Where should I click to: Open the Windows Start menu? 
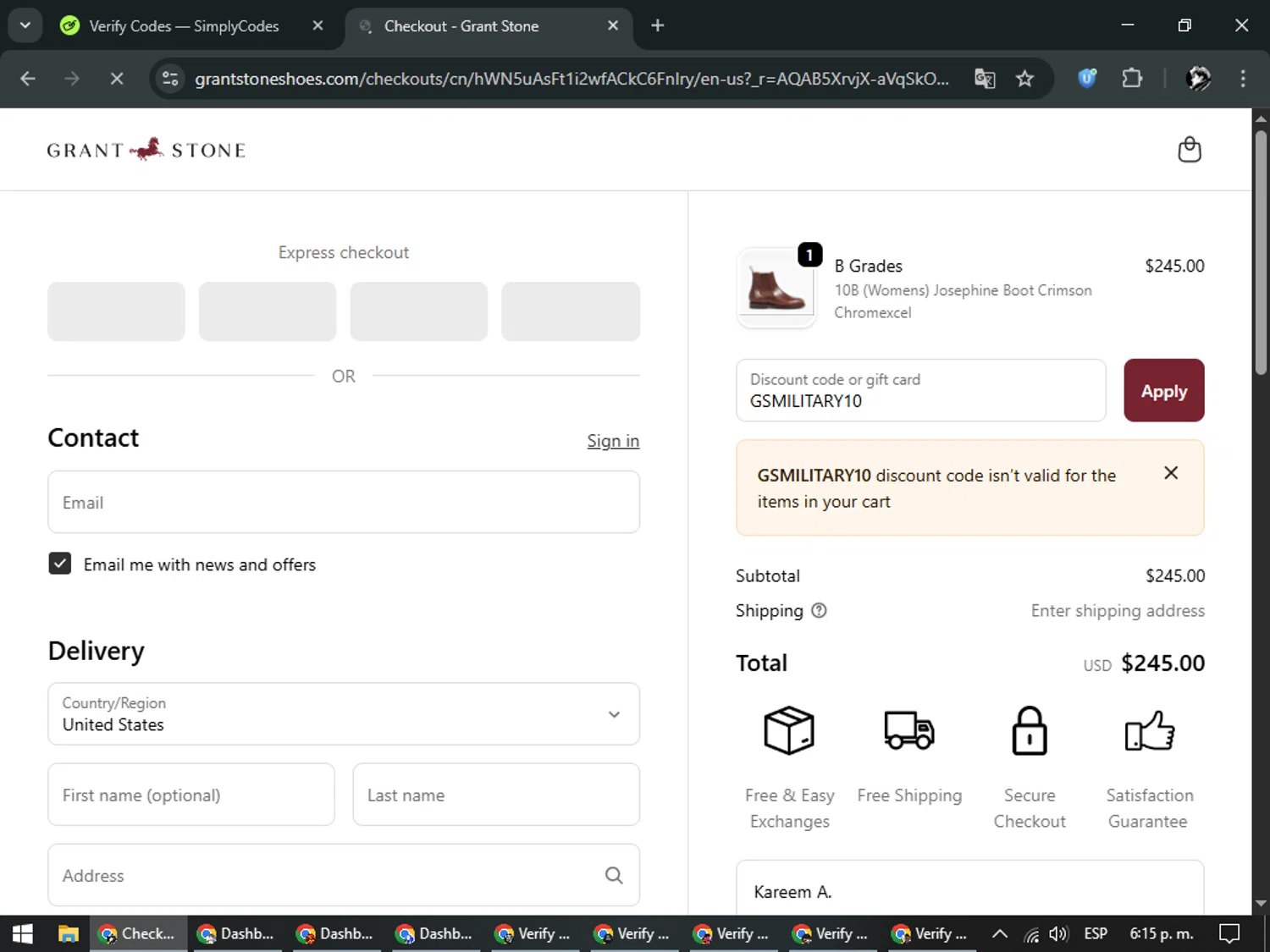[x=23, y=933]
